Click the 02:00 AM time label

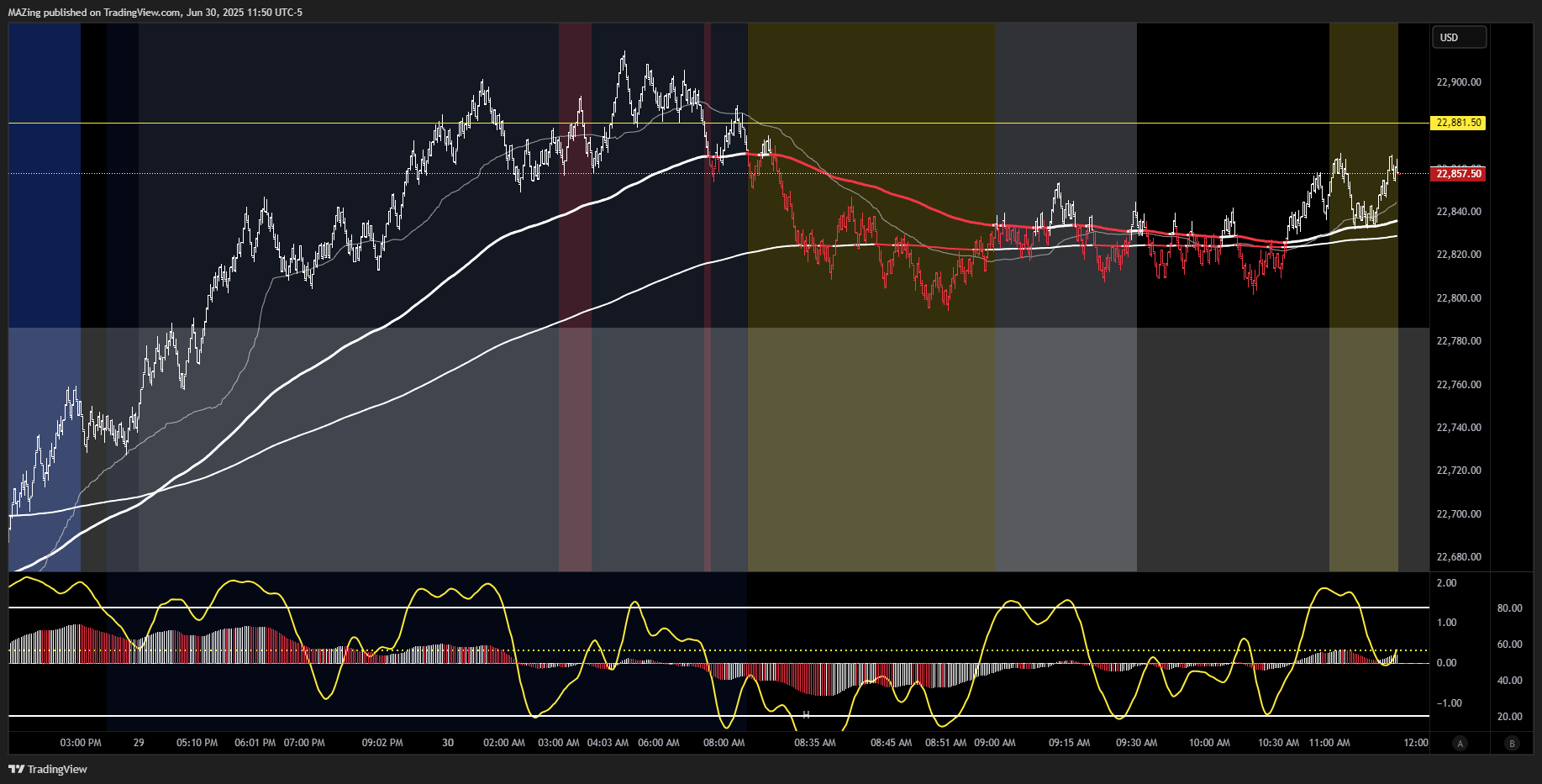(504, 743)
